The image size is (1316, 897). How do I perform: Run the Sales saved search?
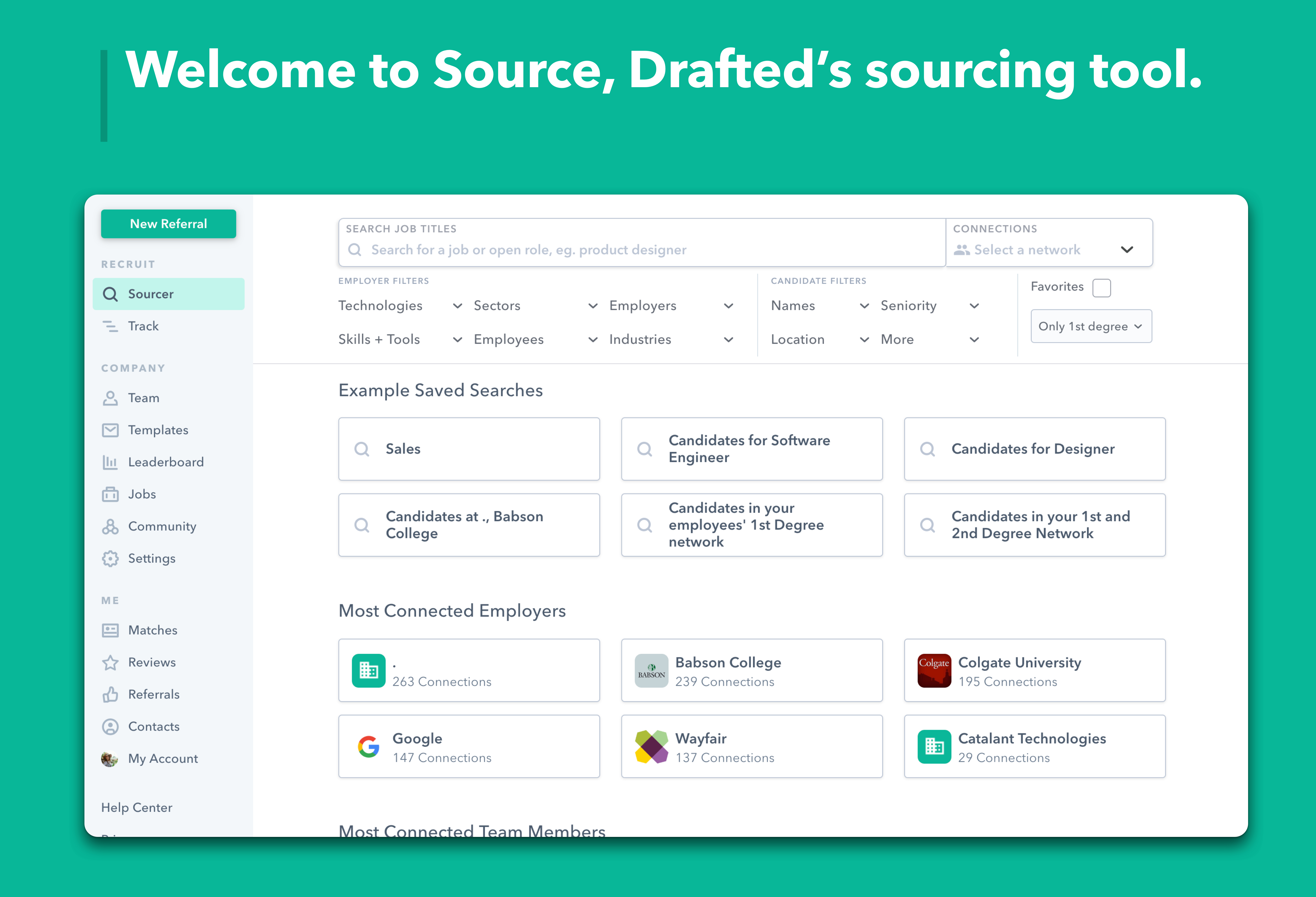coord(469,449)
